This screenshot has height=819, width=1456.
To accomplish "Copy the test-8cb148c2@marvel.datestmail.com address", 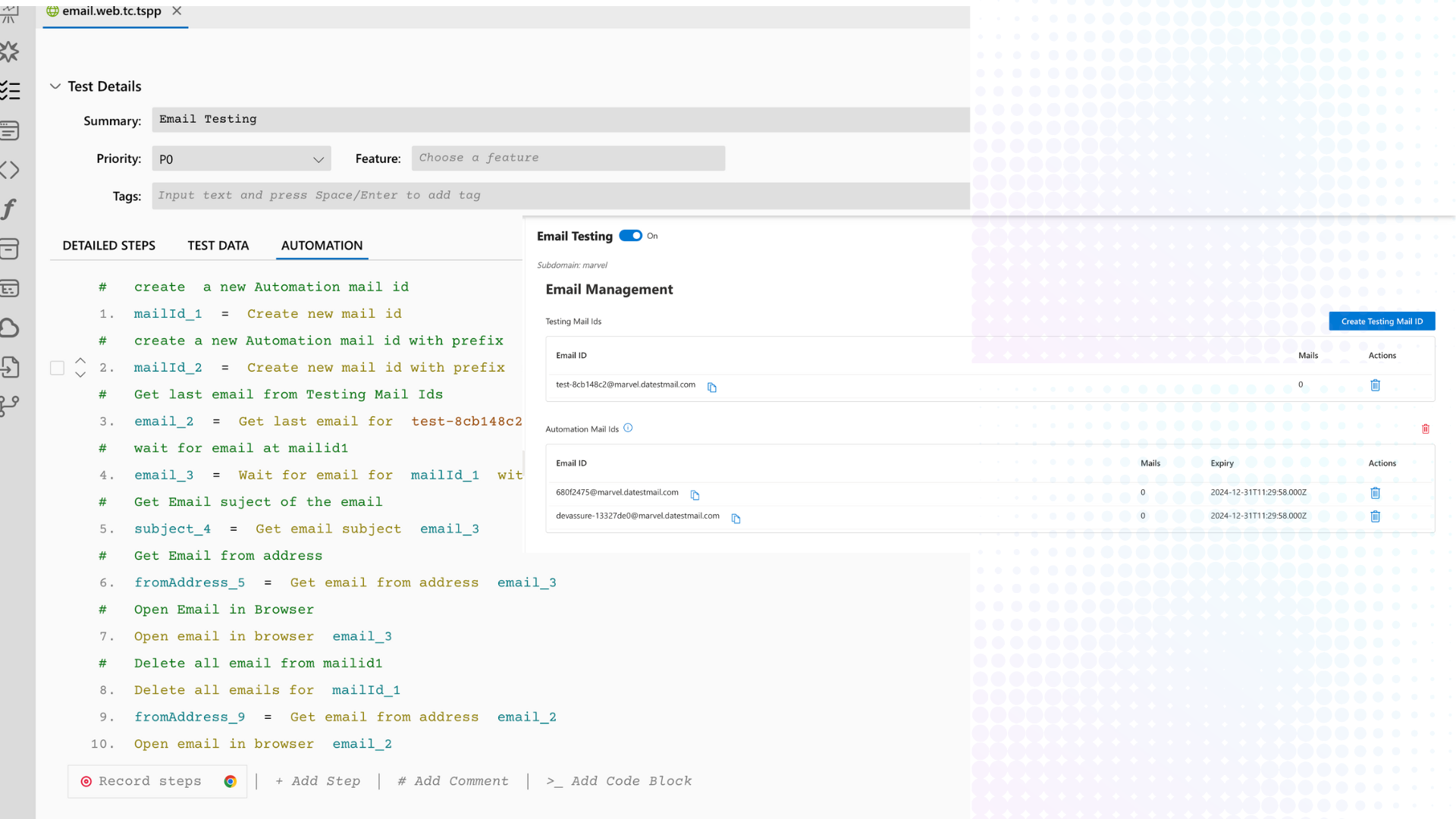I will coord(712,388).
